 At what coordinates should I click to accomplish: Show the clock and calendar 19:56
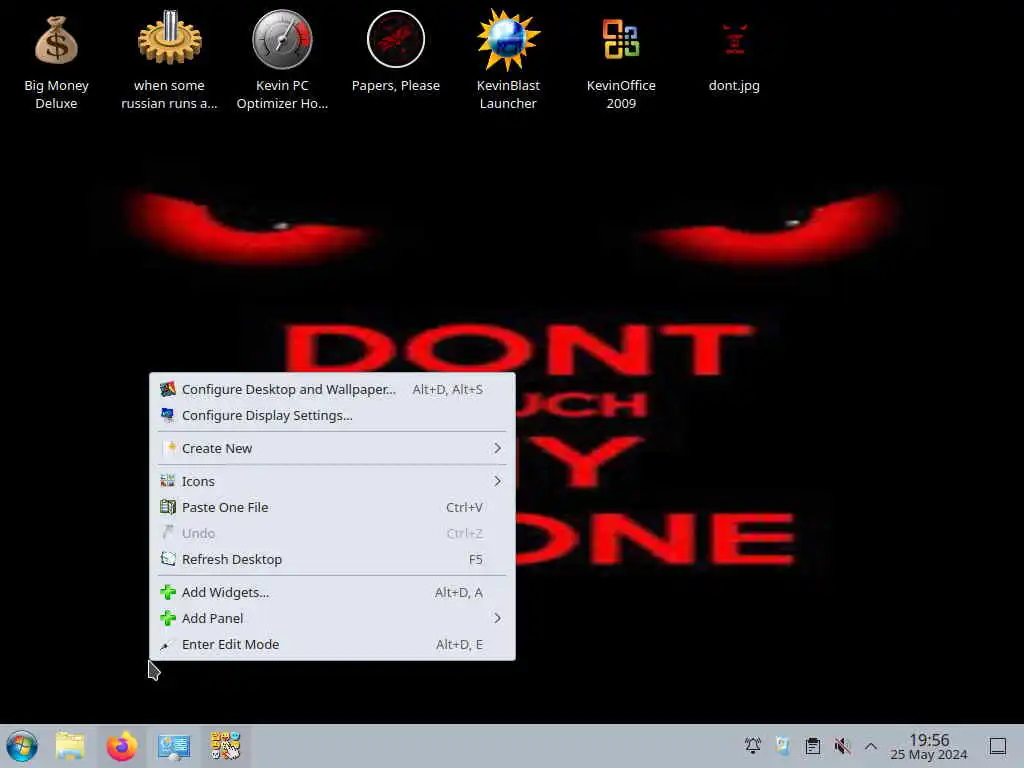coord(929,746)
